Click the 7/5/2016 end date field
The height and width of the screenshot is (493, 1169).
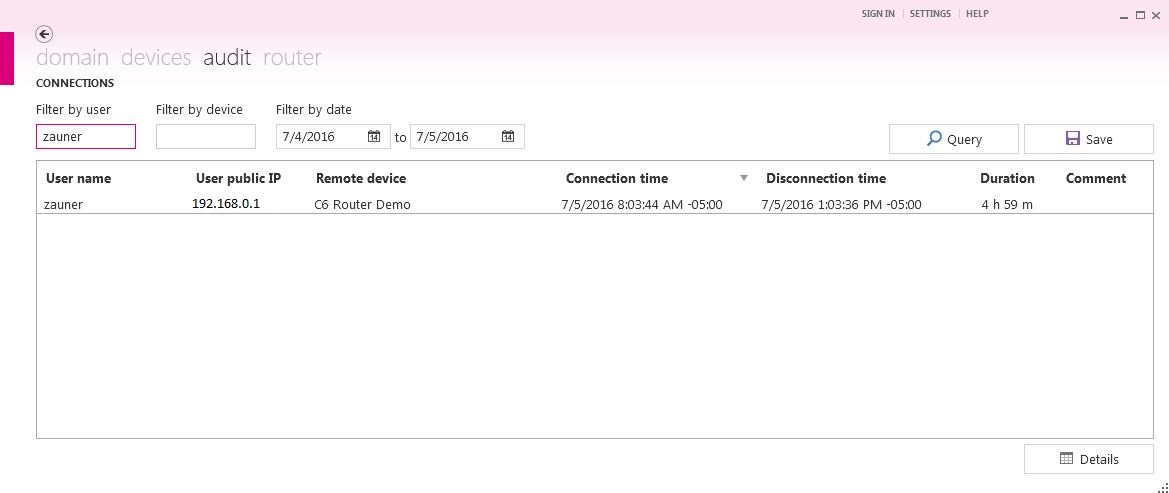pyautogui.click(x=467, y=136)
